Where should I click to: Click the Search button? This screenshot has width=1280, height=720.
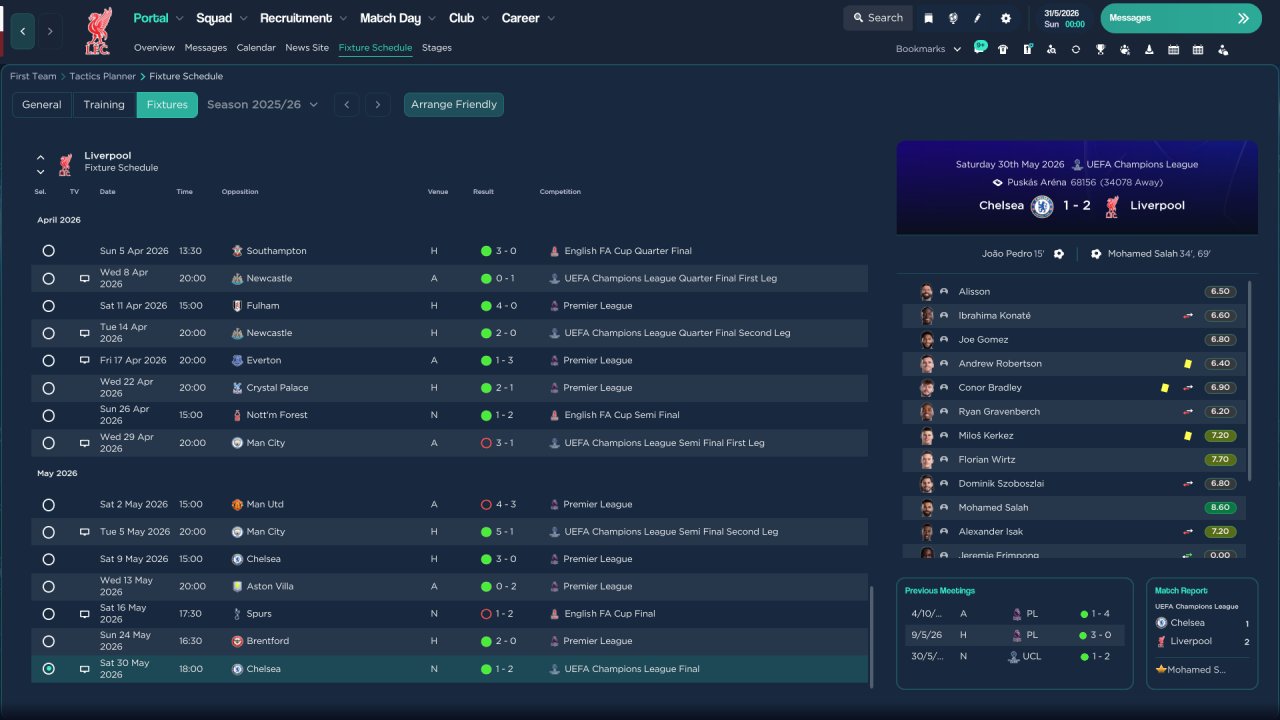pyautogui.click(x=878, y=18)
